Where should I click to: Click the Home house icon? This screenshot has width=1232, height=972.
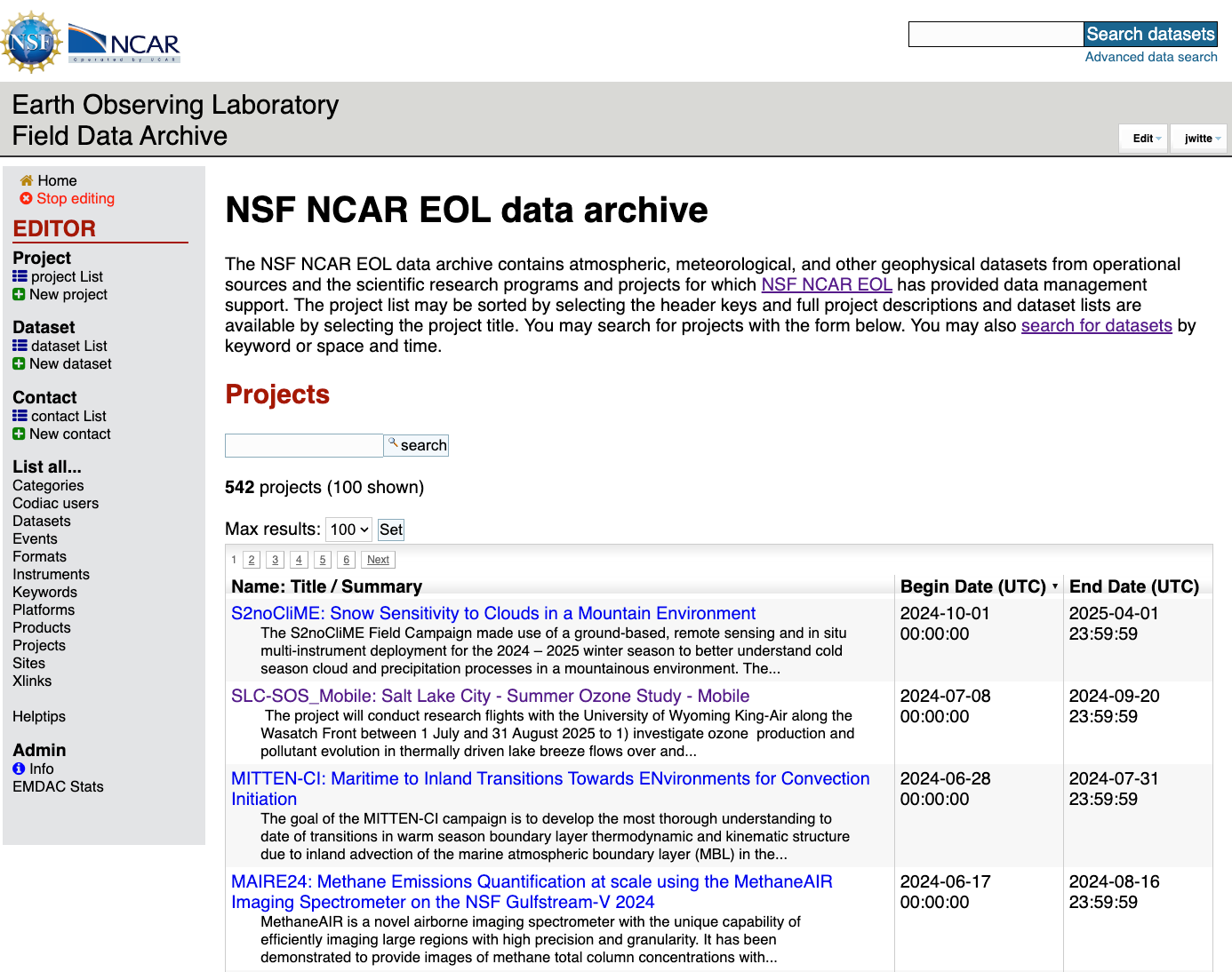(27, 180)
